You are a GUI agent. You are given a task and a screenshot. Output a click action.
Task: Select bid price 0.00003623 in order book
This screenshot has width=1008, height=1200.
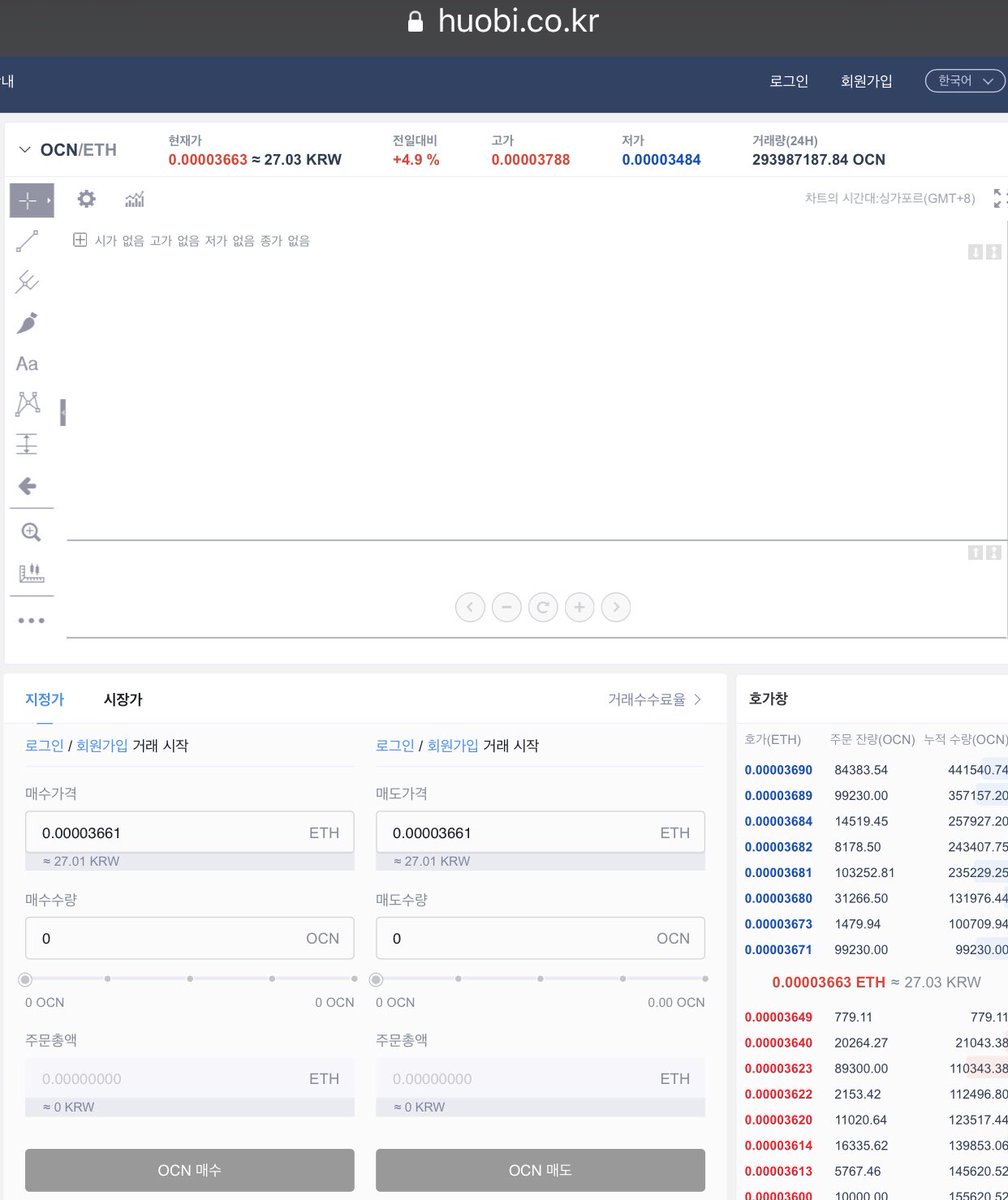(779, 1068)
